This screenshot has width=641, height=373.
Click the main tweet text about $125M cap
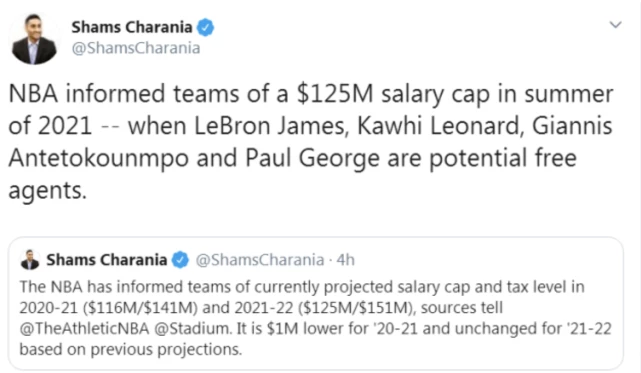pyautogui.click(x=311, y=142)
